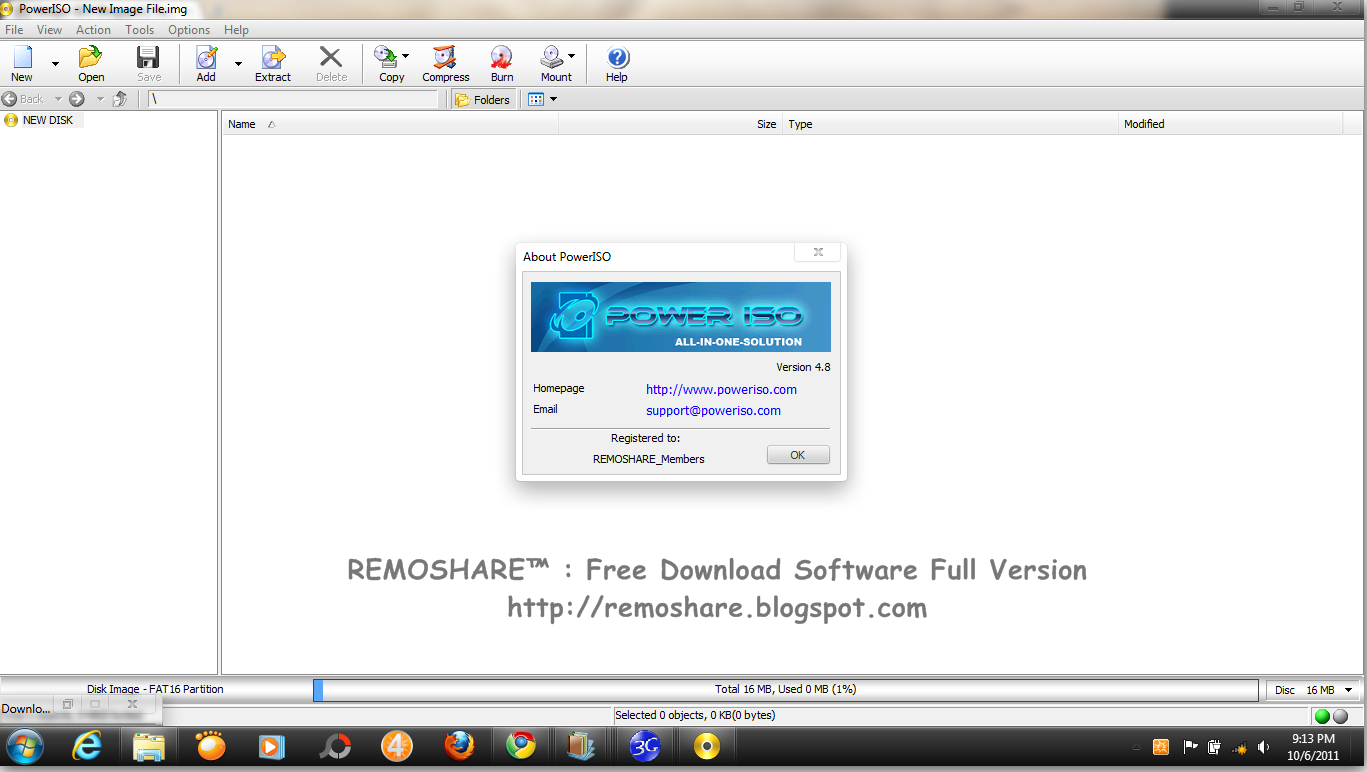Click the path address field
Image resolution: width=1367 pixels, height=772 pixels.
[293, 99]
